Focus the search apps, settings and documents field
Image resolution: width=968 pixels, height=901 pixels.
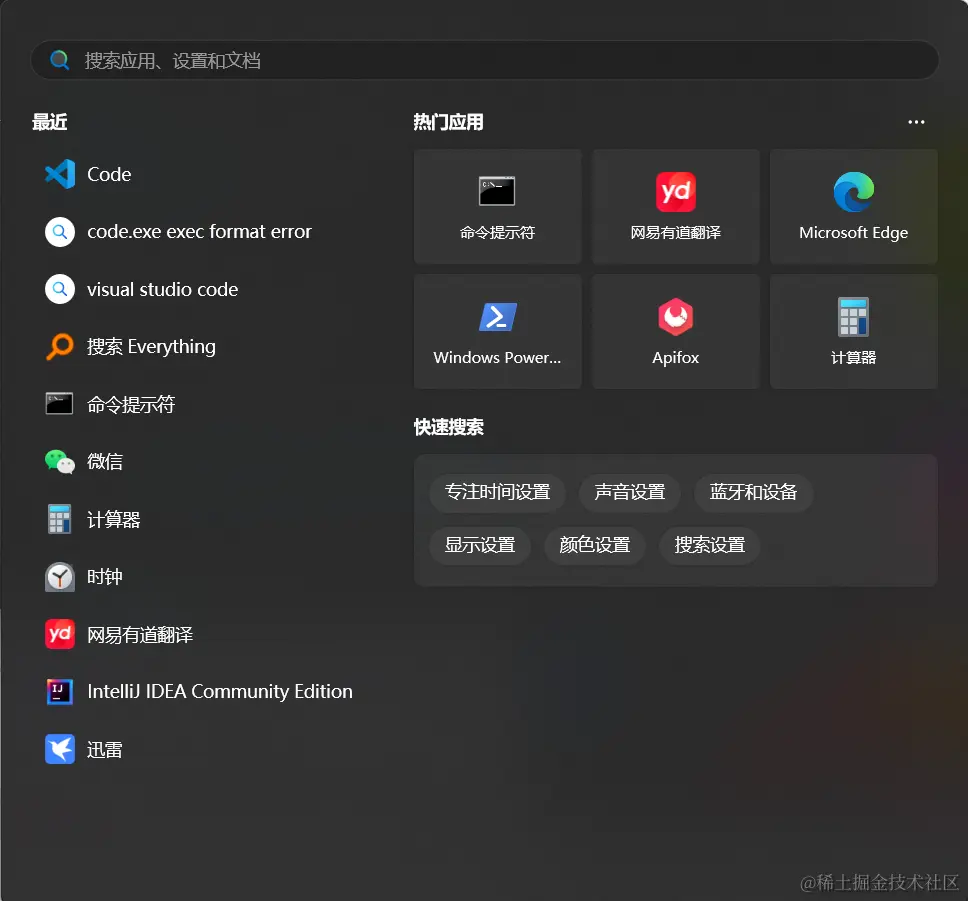click(485, 60)
